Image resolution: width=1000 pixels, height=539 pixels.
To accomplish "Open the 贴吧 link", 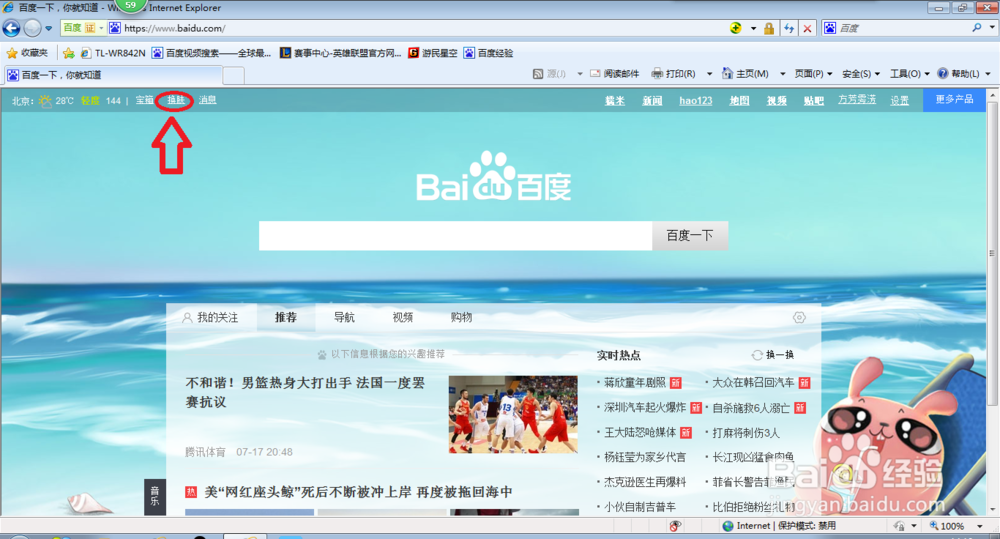I will (x=814, y=101).
